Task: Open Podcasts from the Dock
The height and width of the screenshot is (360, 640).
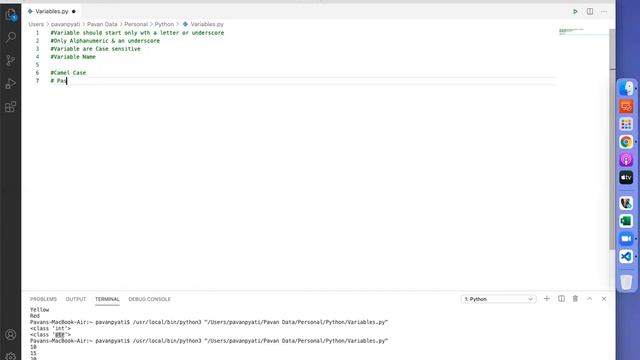Action: [626, 160]
